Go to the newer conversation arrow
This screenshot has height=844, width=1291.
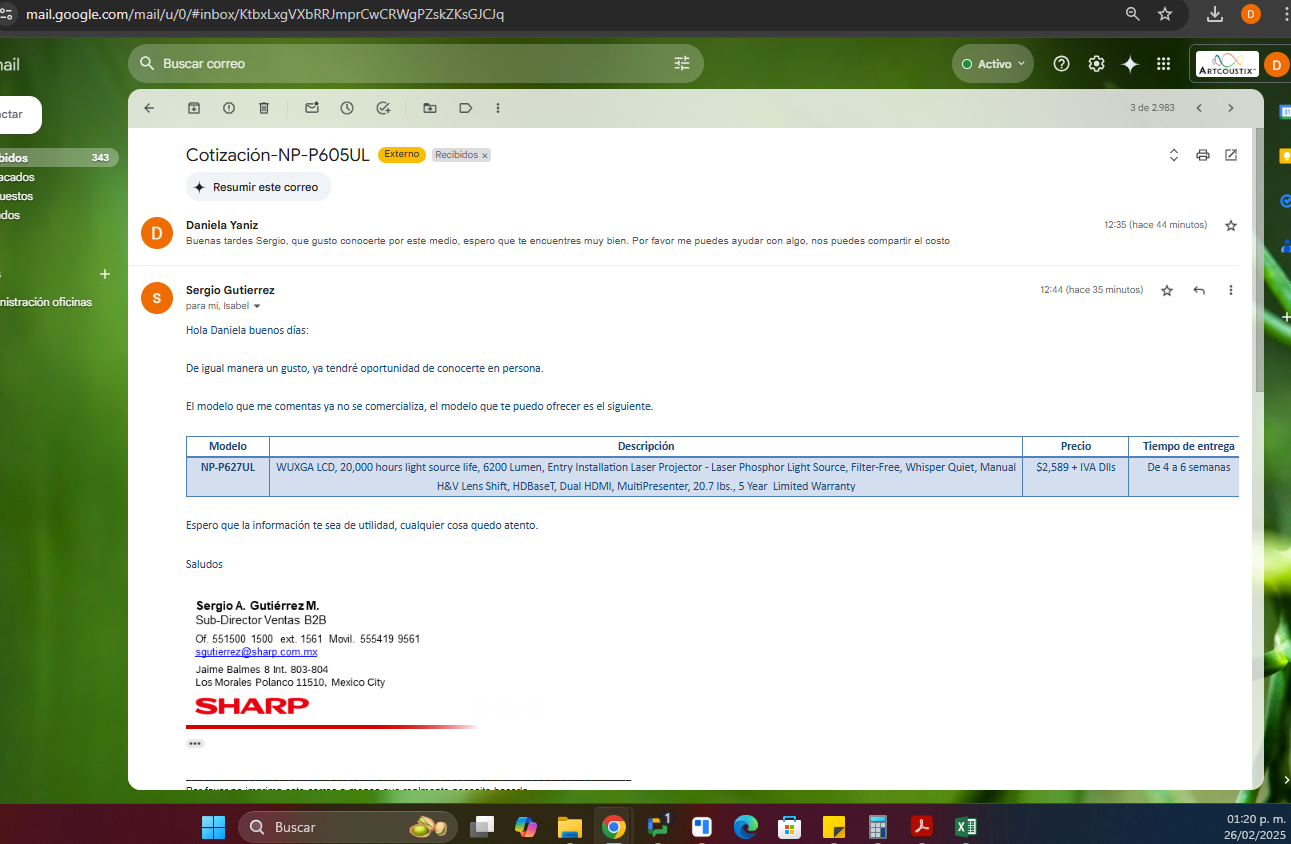point(1199,108)
